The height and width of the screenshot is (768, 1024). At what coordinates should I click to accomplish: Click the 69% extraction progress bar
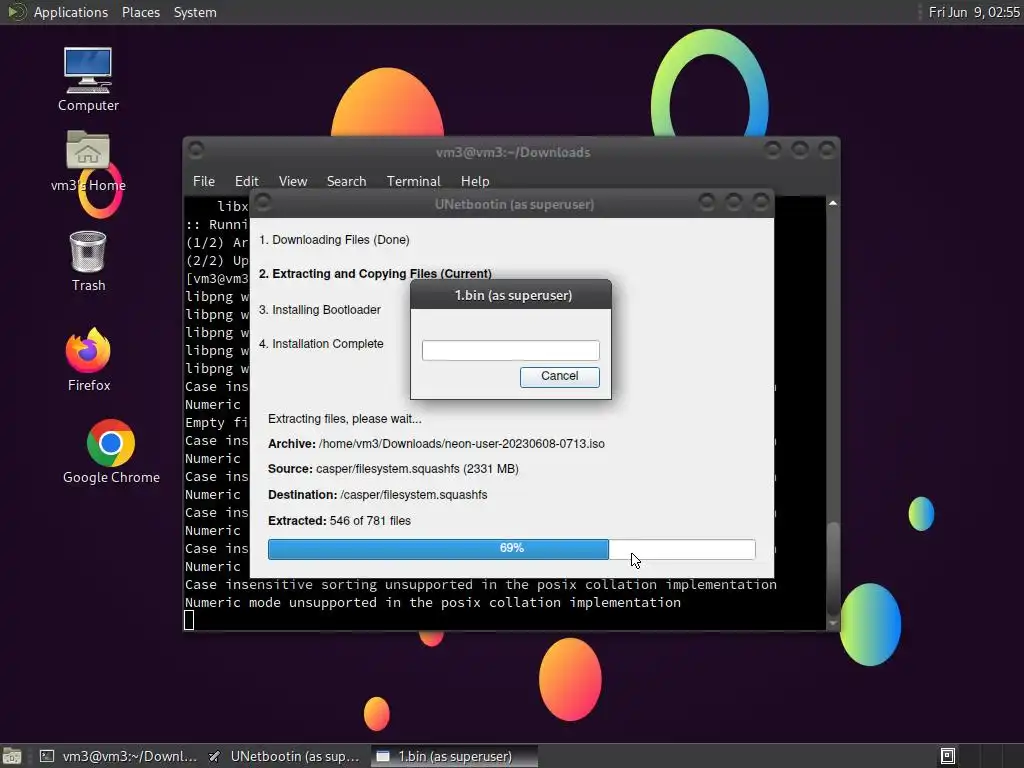[511, 549]
